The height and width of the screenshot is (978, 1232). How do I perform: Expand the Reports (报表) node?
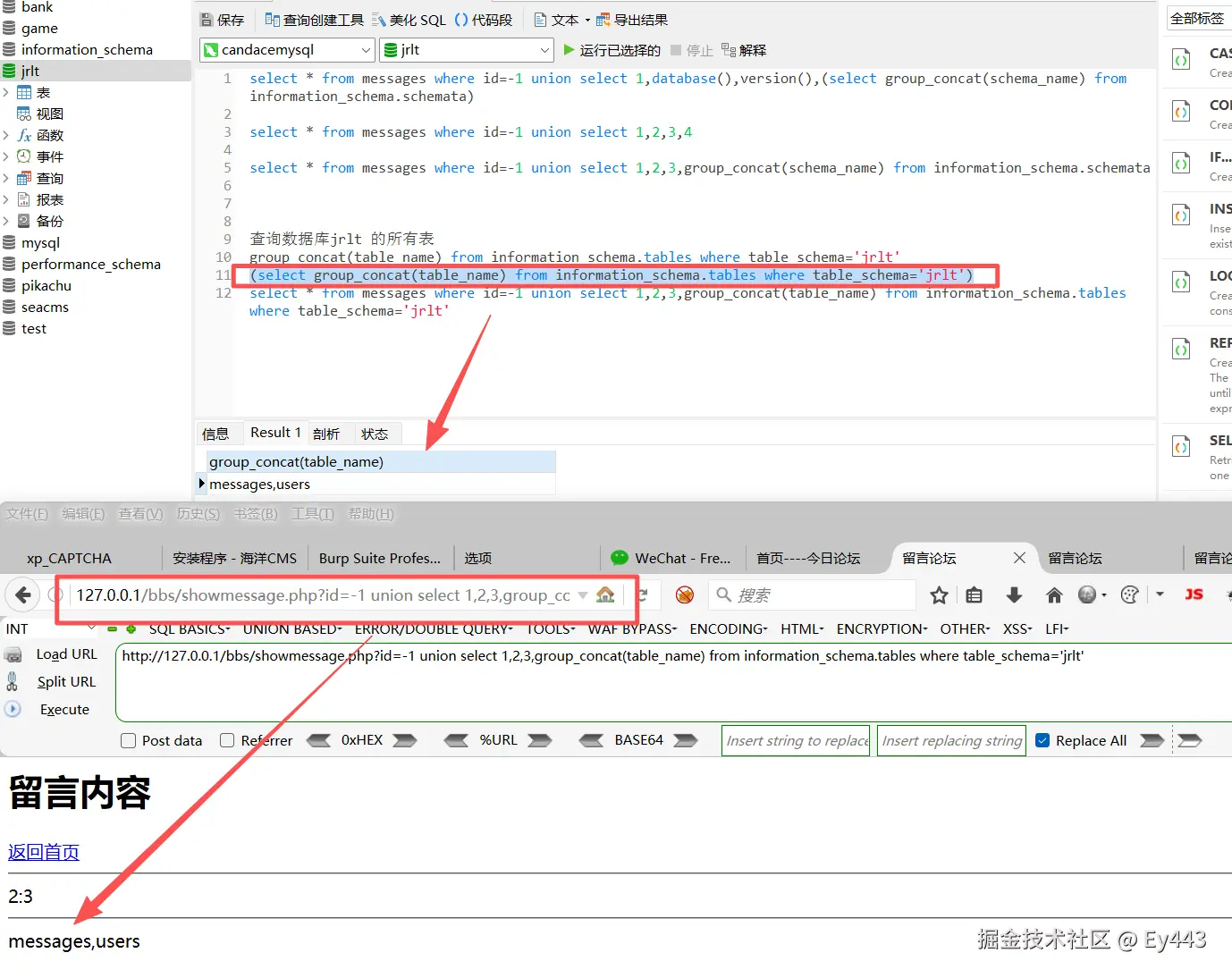click(x=6, y=199)
